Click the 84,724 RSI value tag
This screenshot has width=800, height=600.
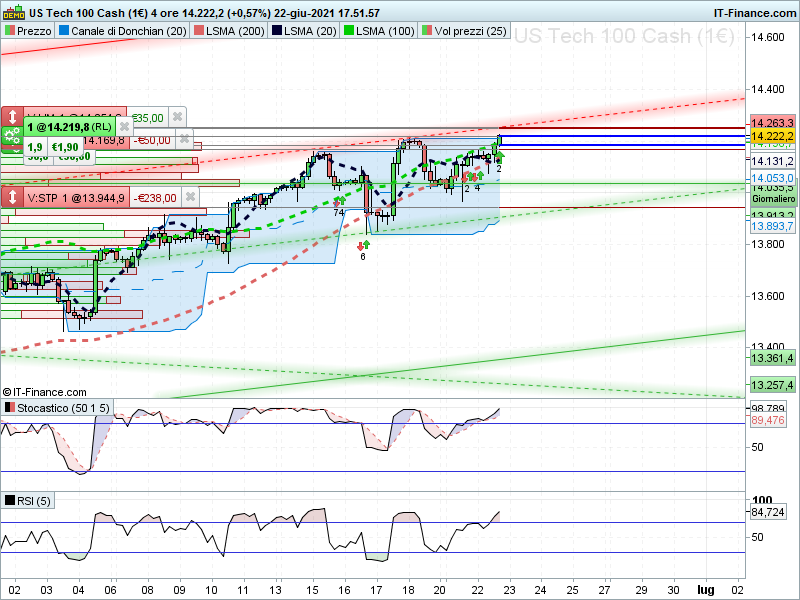[768, 512]
